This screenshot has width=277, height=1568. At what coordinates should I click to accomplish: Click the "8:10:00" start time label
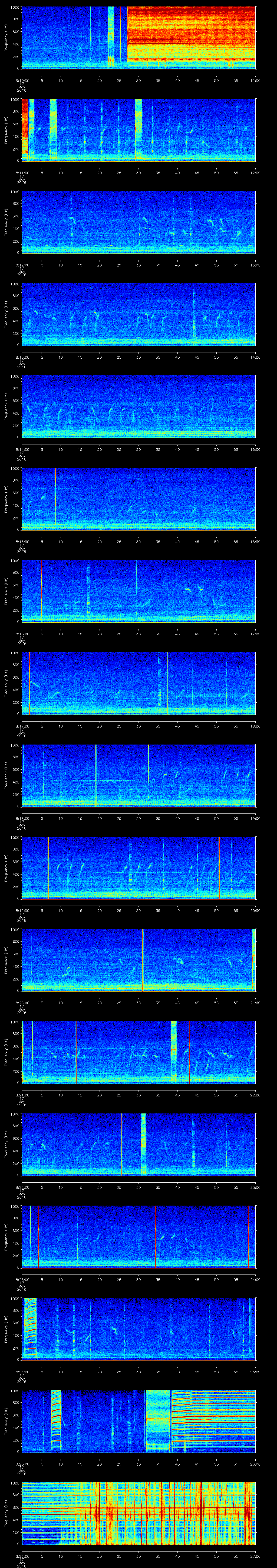click(x=22, y=80)
